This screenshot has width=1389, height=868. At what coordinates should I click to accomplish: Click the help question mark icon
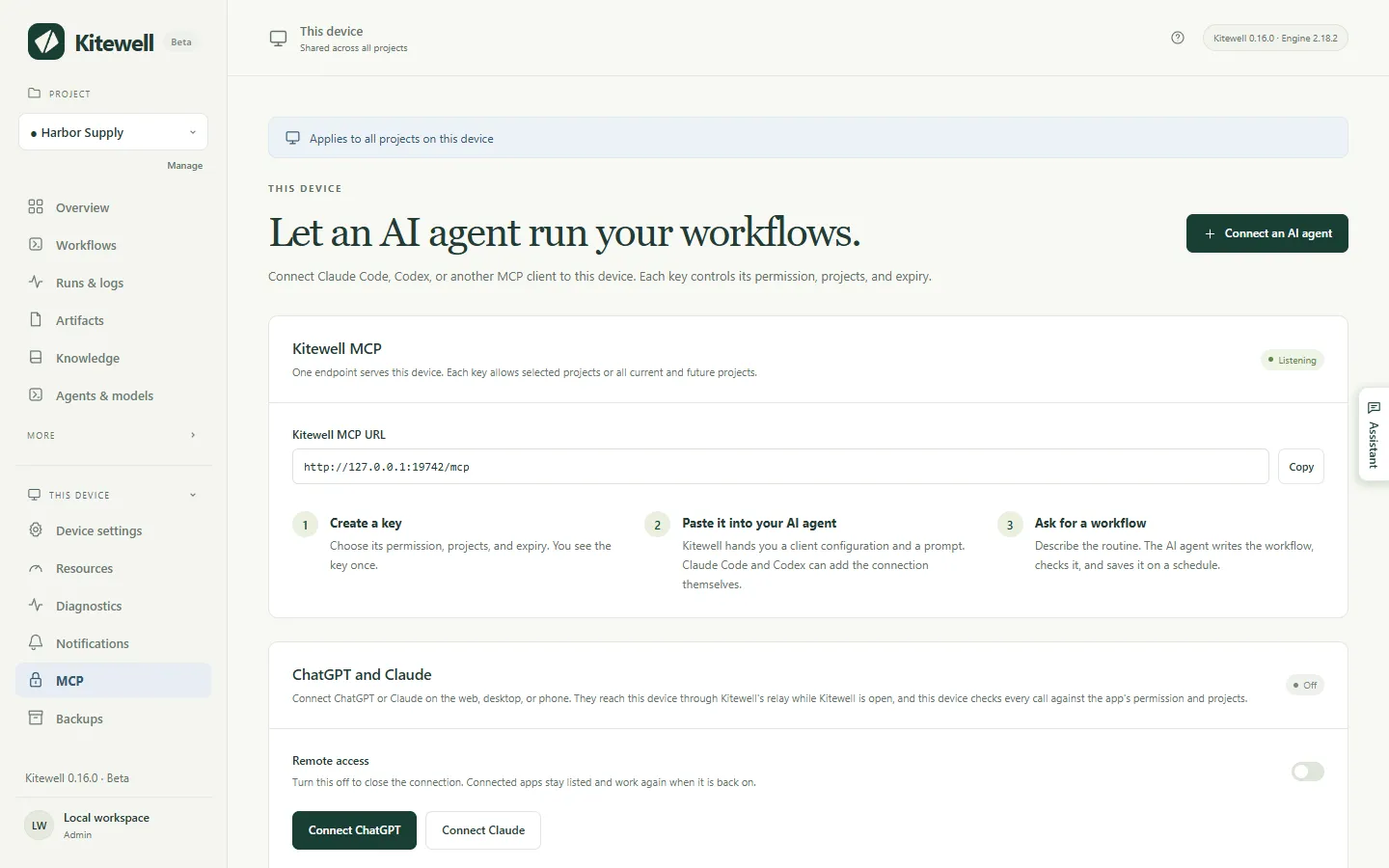(1178, 38)
